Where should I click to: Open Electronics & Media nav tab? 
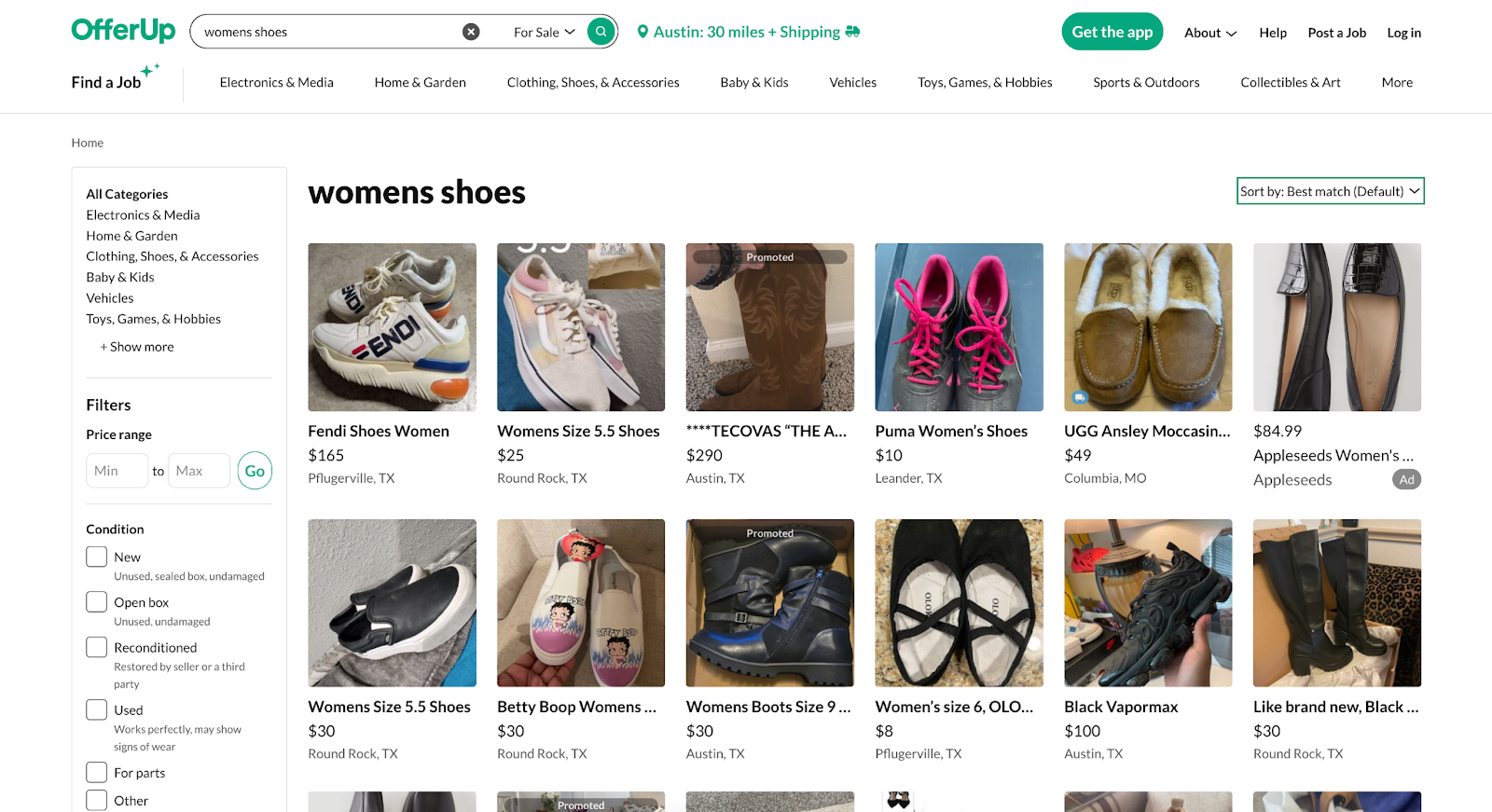pyautogui.click(x=276, y=82)
